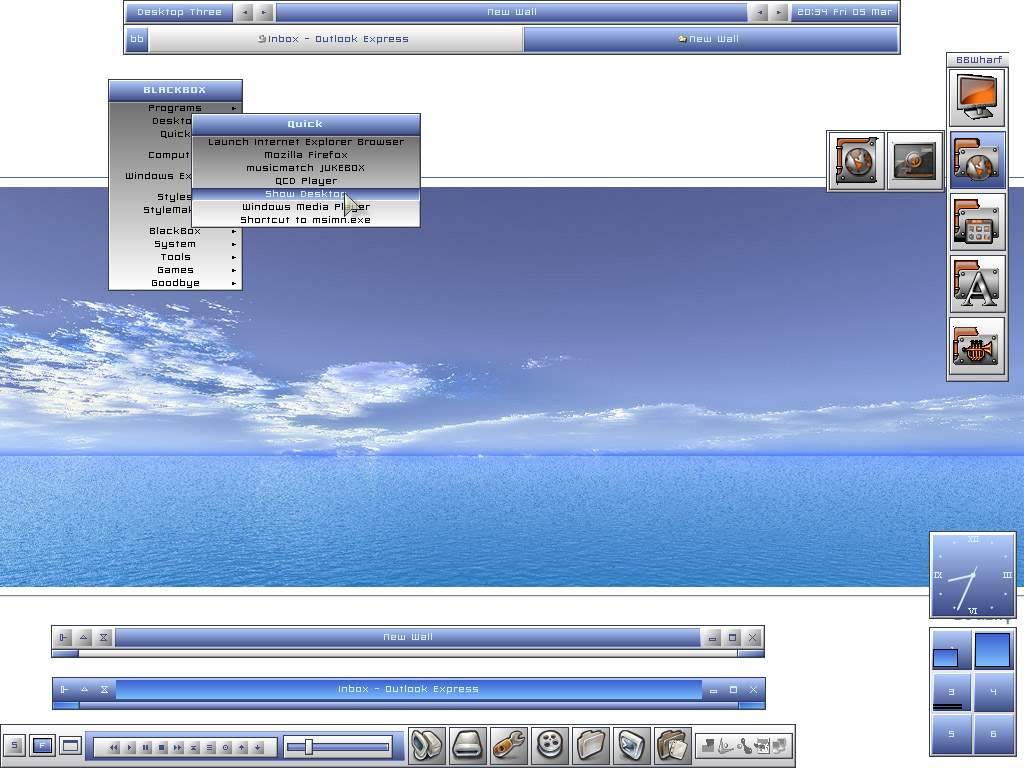Screen dimensions: 1024x768
Task: Expand the Goodbye submenu
Action: 175,283
